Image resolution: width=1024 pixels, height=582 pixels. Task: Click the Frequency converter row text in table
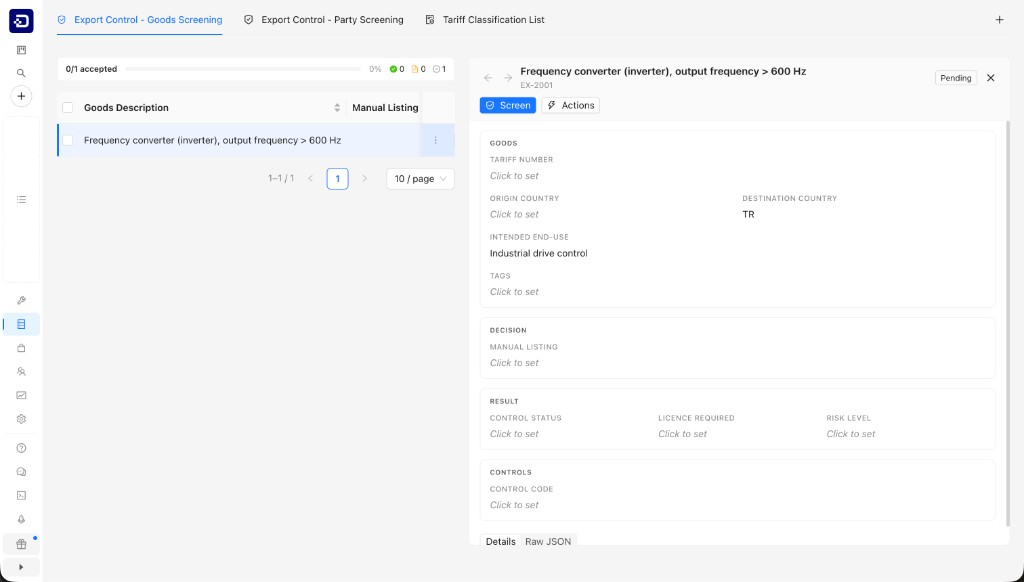point(212,140)
